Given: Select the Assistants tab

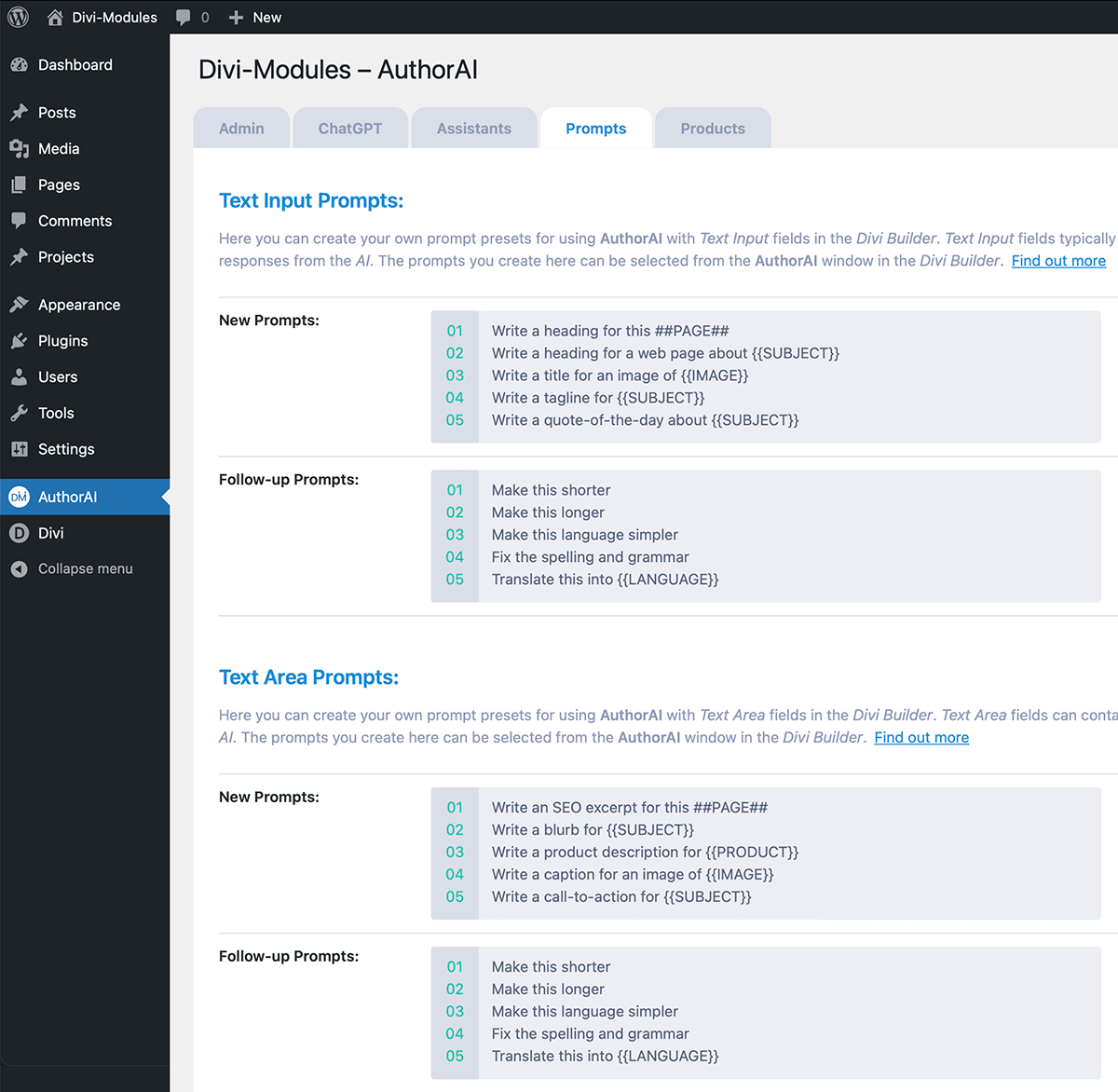Looking at the screenshot, I should pyautogui.click(x=474, y=129).
